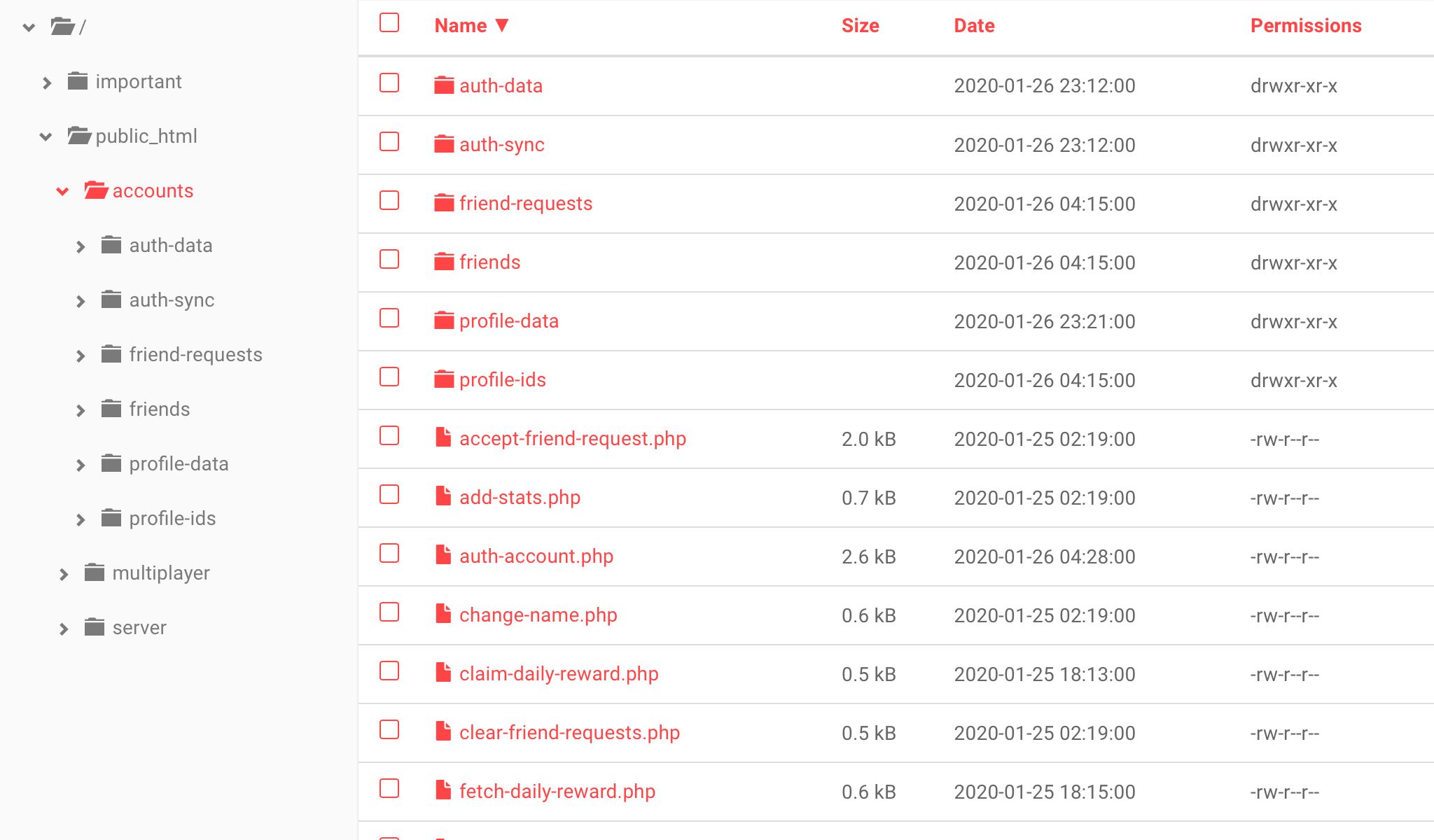Select the checkbox for auth-account.php
This screenshot has width=1434, height=840.
[389, 554]
